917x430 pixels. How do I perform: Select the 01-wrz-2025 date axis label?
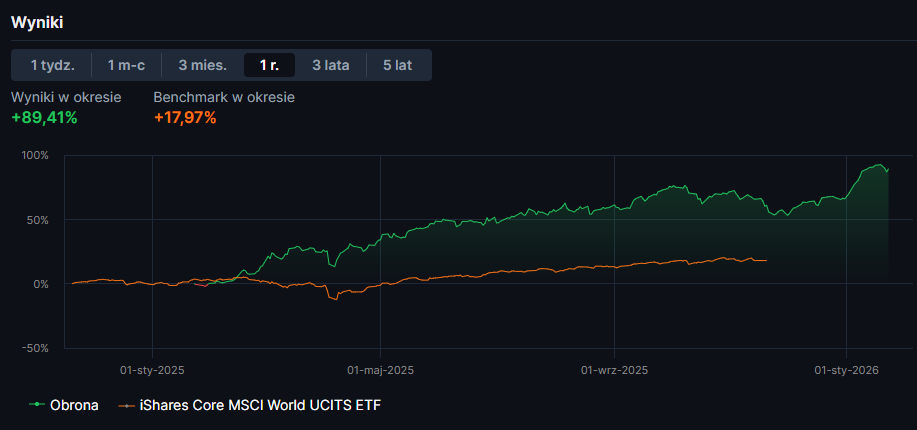coord(615,370)
